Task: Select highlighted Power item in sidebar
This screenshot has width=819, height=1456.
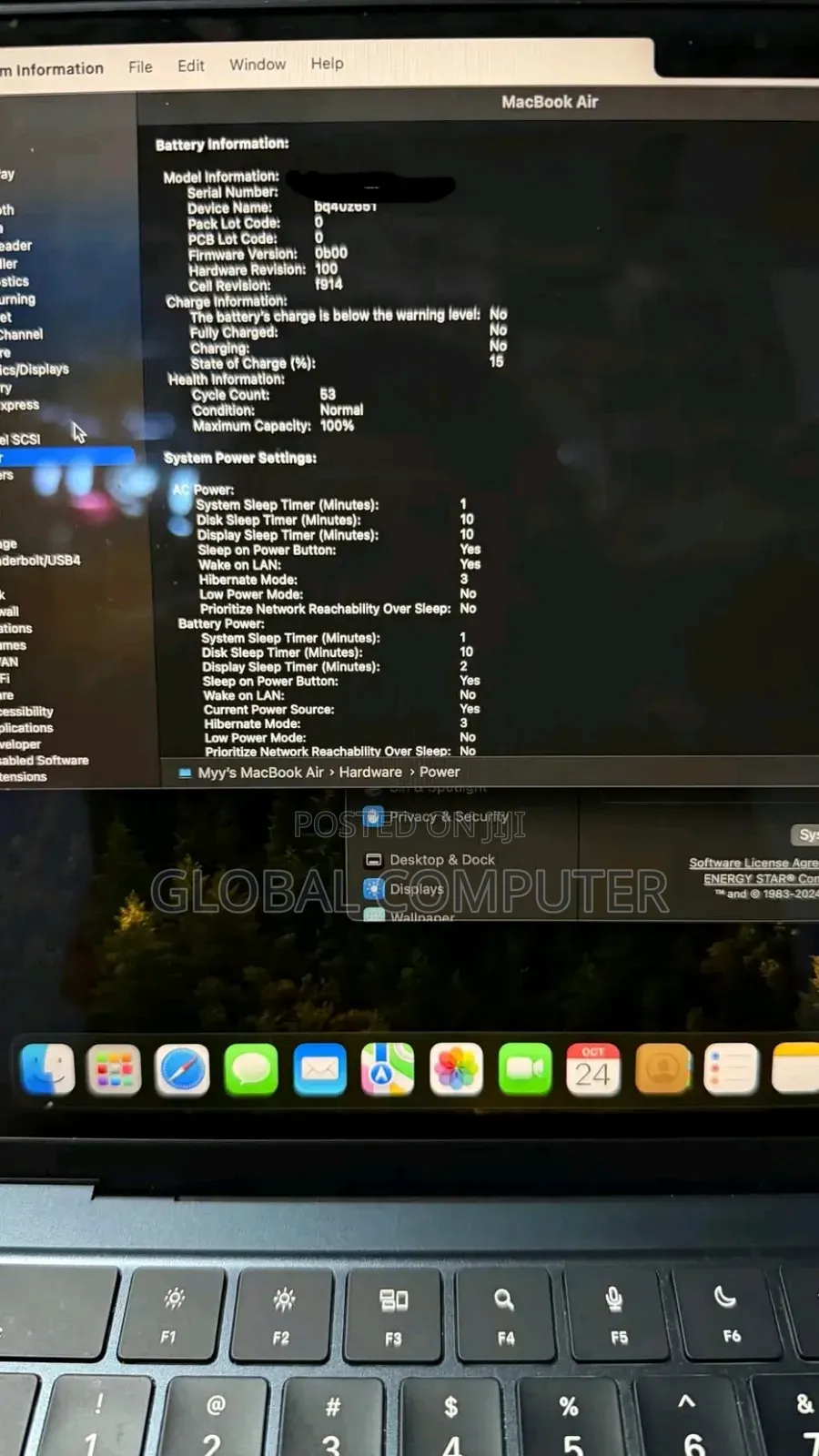Action: pyautogui.click(x=67, y=457)
